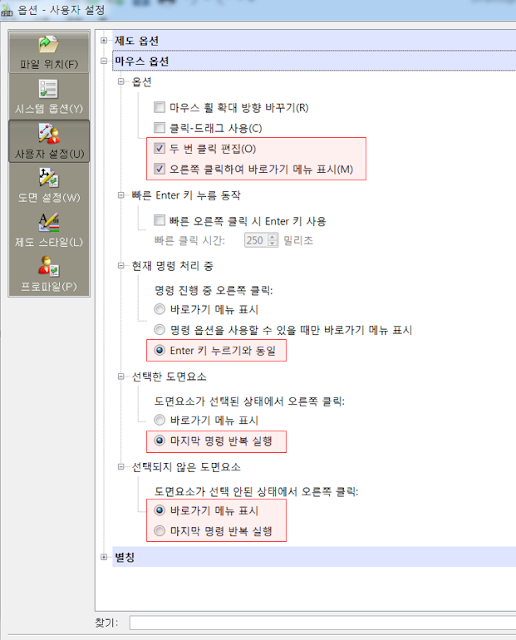This screenshot has width=516, height=640.
Task: Select 바로가기 메뉴 표시 under 선택되지 않은 도면요소
Action: point(159,510)
